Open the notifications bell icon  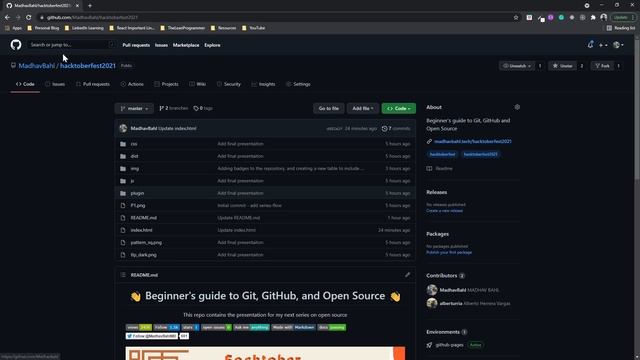coord(590,44)
